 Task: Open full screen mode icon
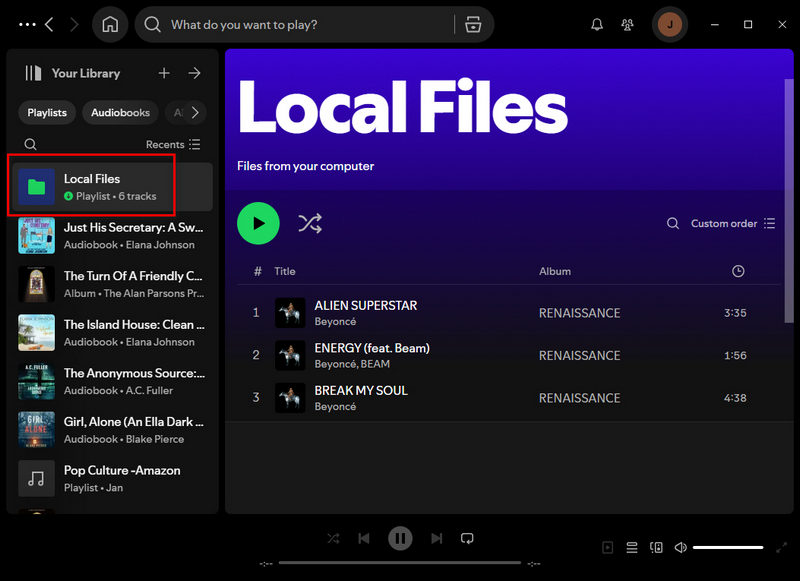(781, 548)
